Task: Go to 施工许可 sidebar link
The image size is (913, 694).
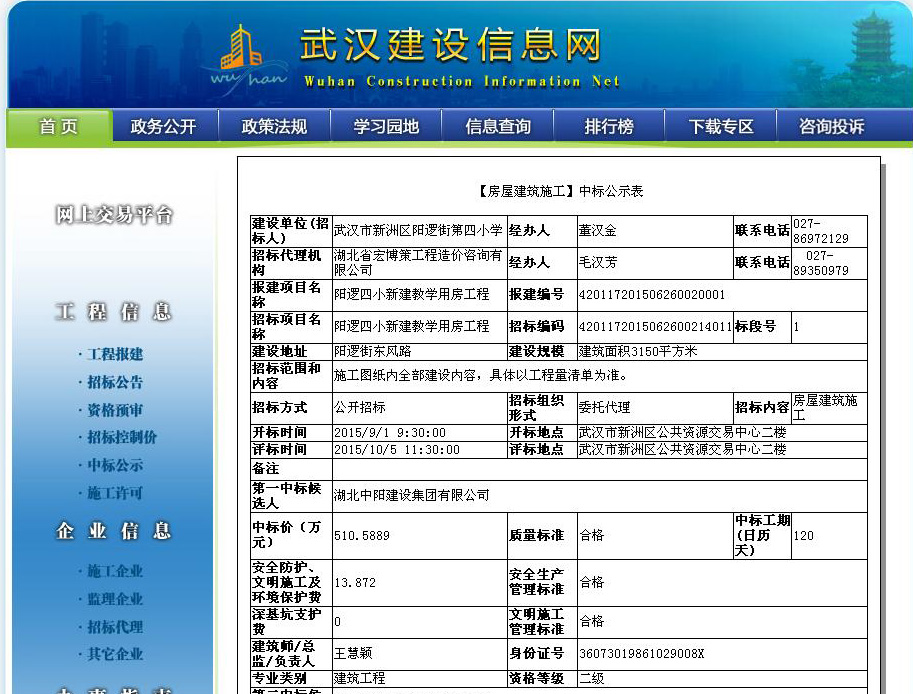Action: coord(114,493)
